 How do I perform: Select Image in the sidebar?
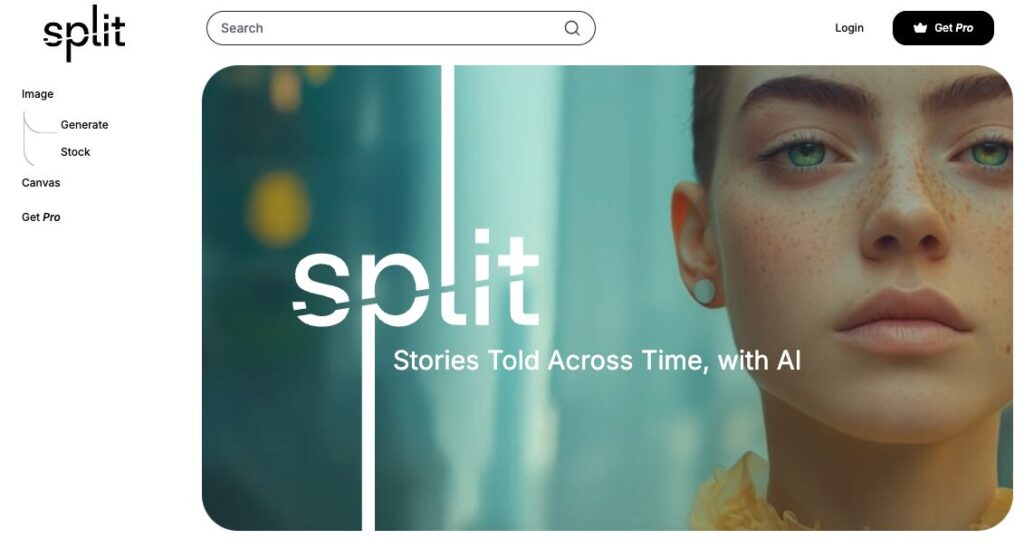(x=37, y=94)
